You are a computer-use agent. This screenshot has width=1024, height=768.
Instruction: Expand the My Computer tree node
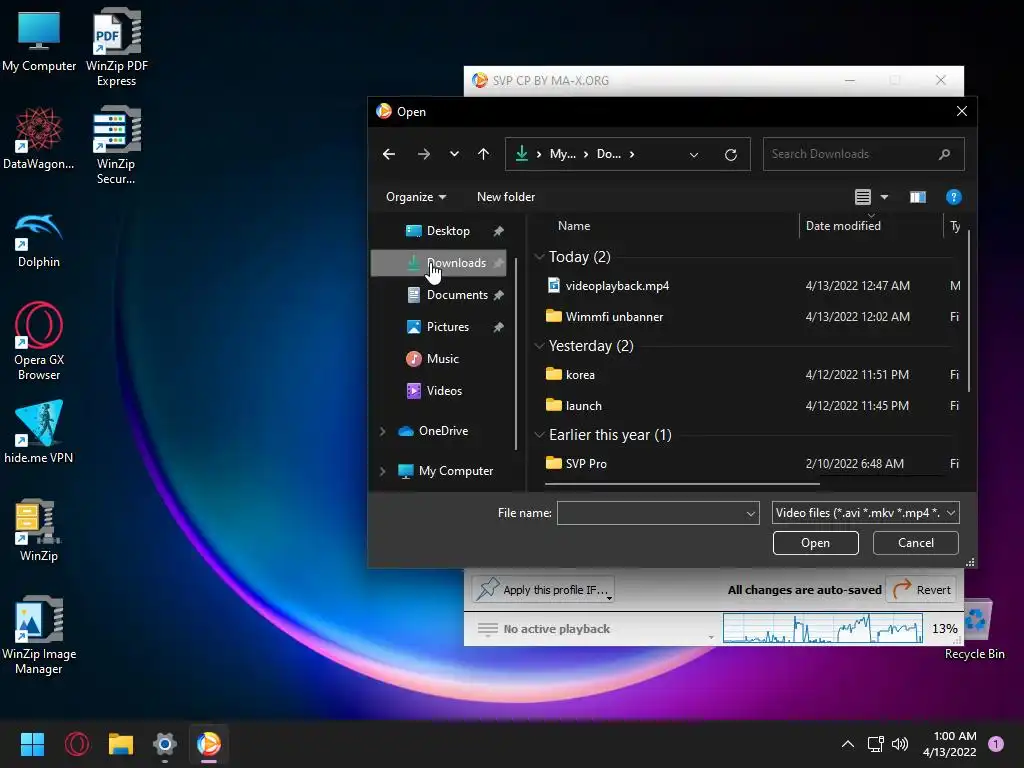(x=383, y=471)
